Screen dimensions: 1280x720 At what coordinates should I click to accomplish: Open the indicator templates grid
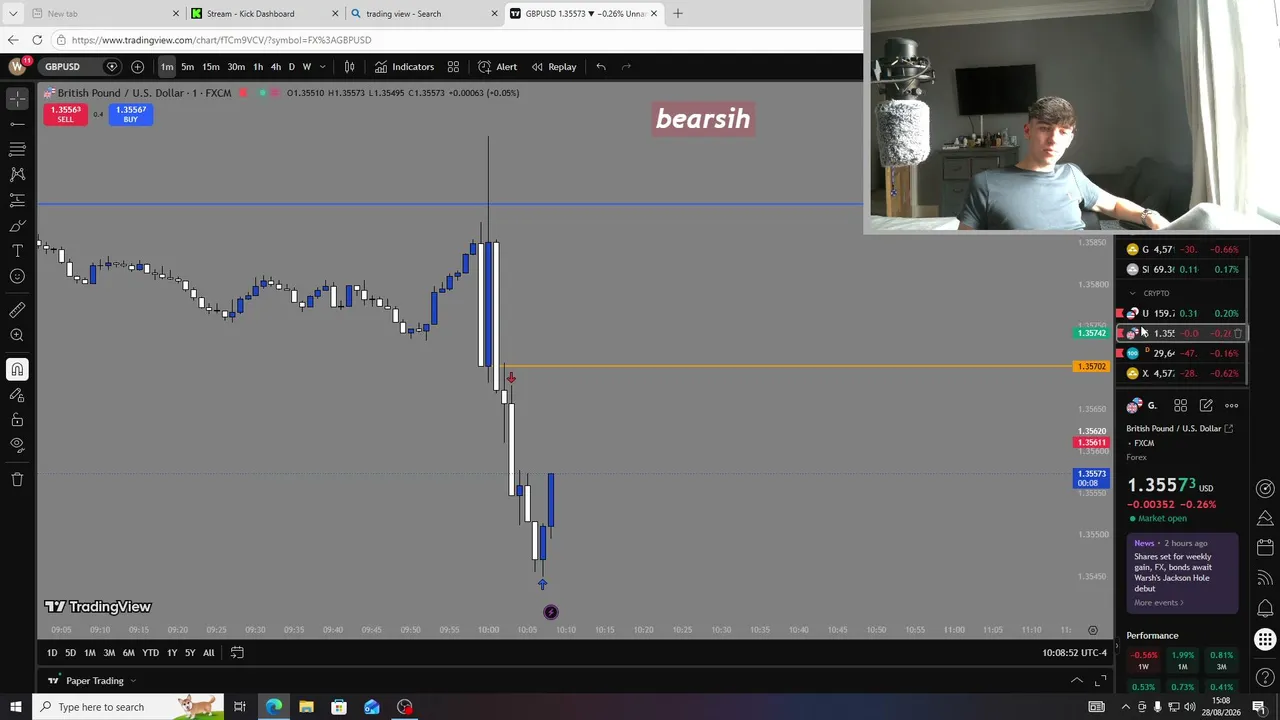coord(453,67)
